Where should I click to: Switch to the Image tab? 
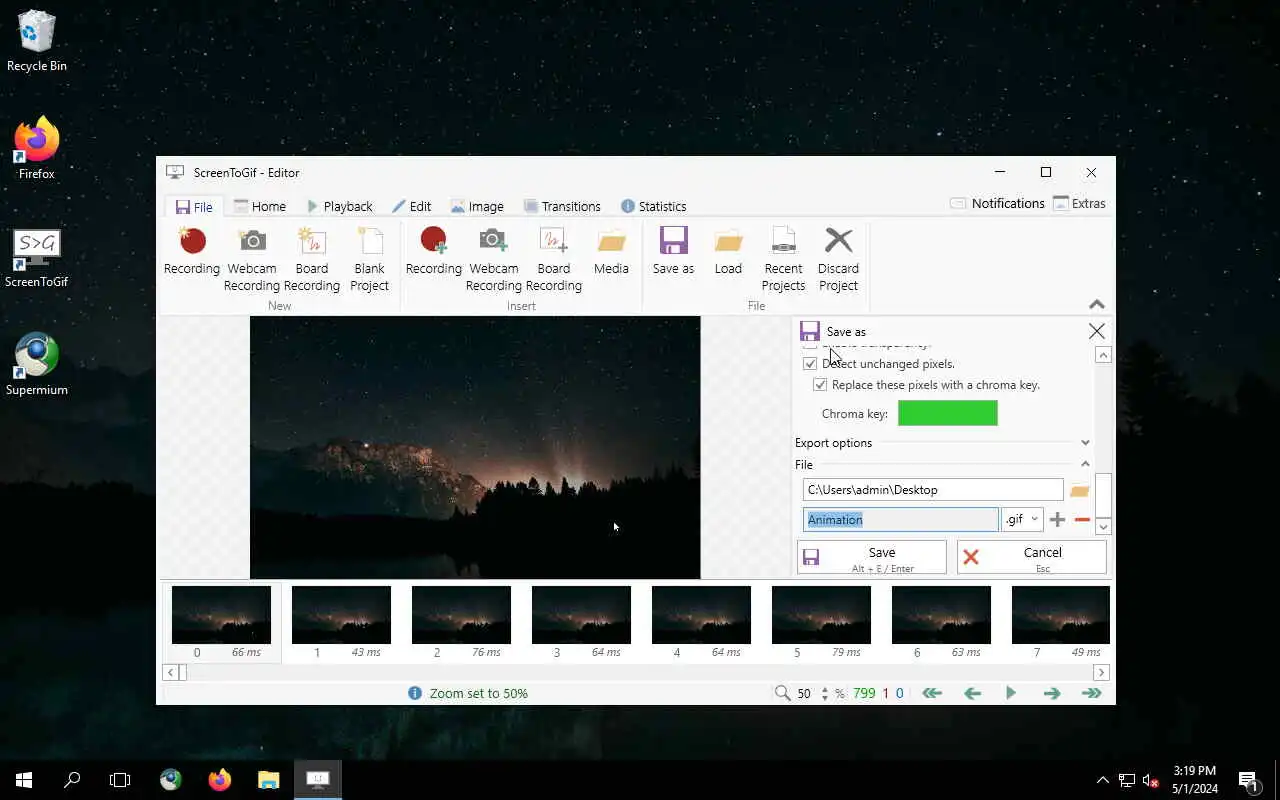coord(477,206)
